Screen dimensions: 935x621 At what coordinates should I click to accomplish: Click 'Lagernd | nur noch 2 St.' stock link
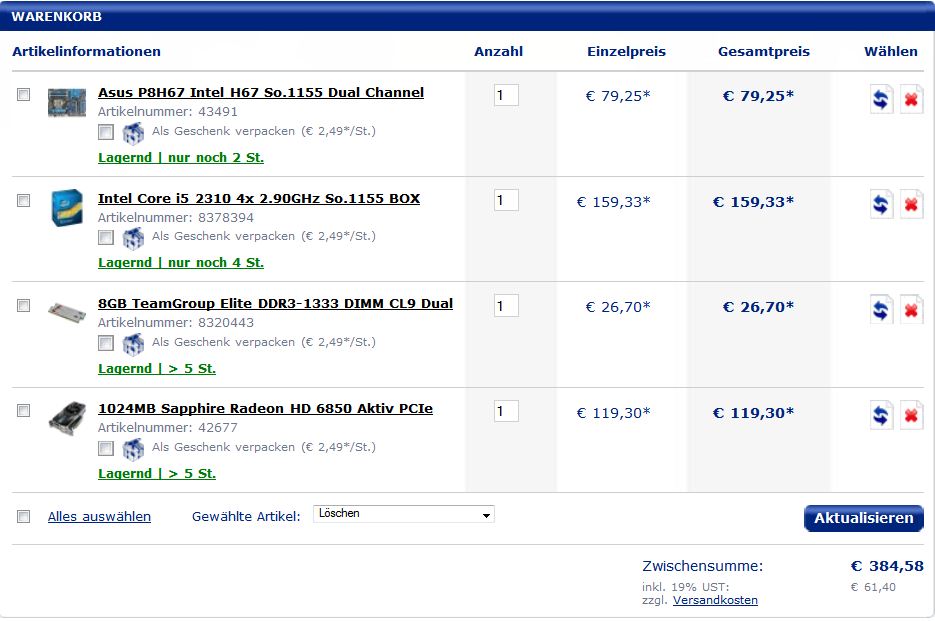pos(181,157)
